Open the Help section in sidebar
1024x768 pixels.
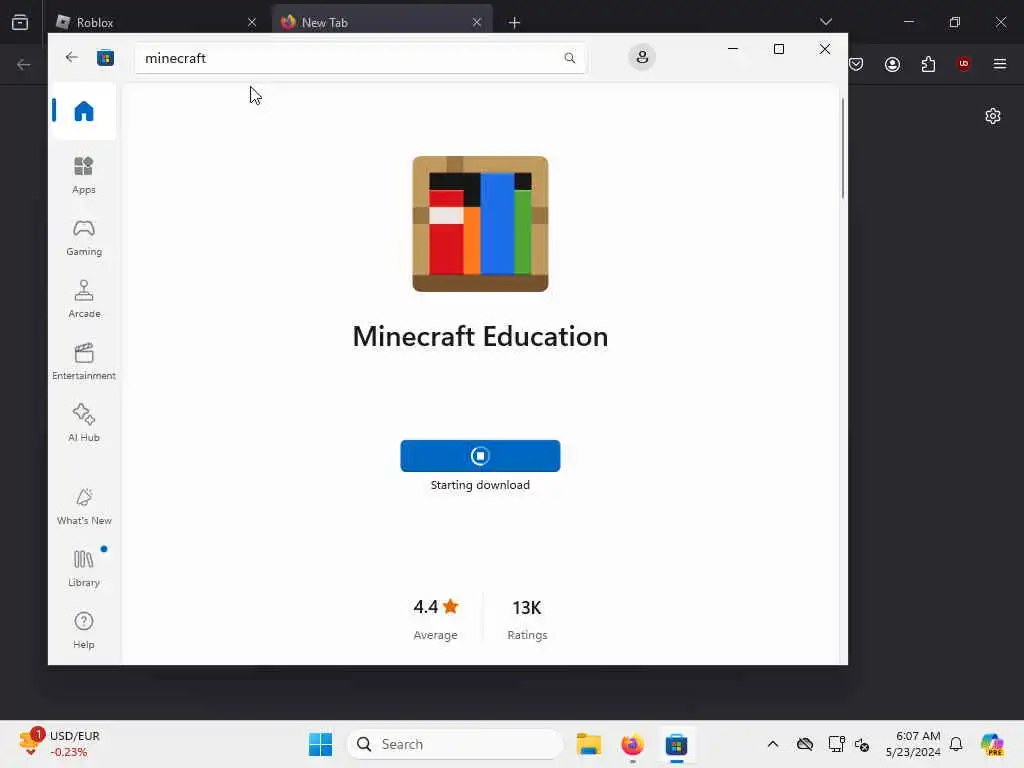tap(84, 630)
